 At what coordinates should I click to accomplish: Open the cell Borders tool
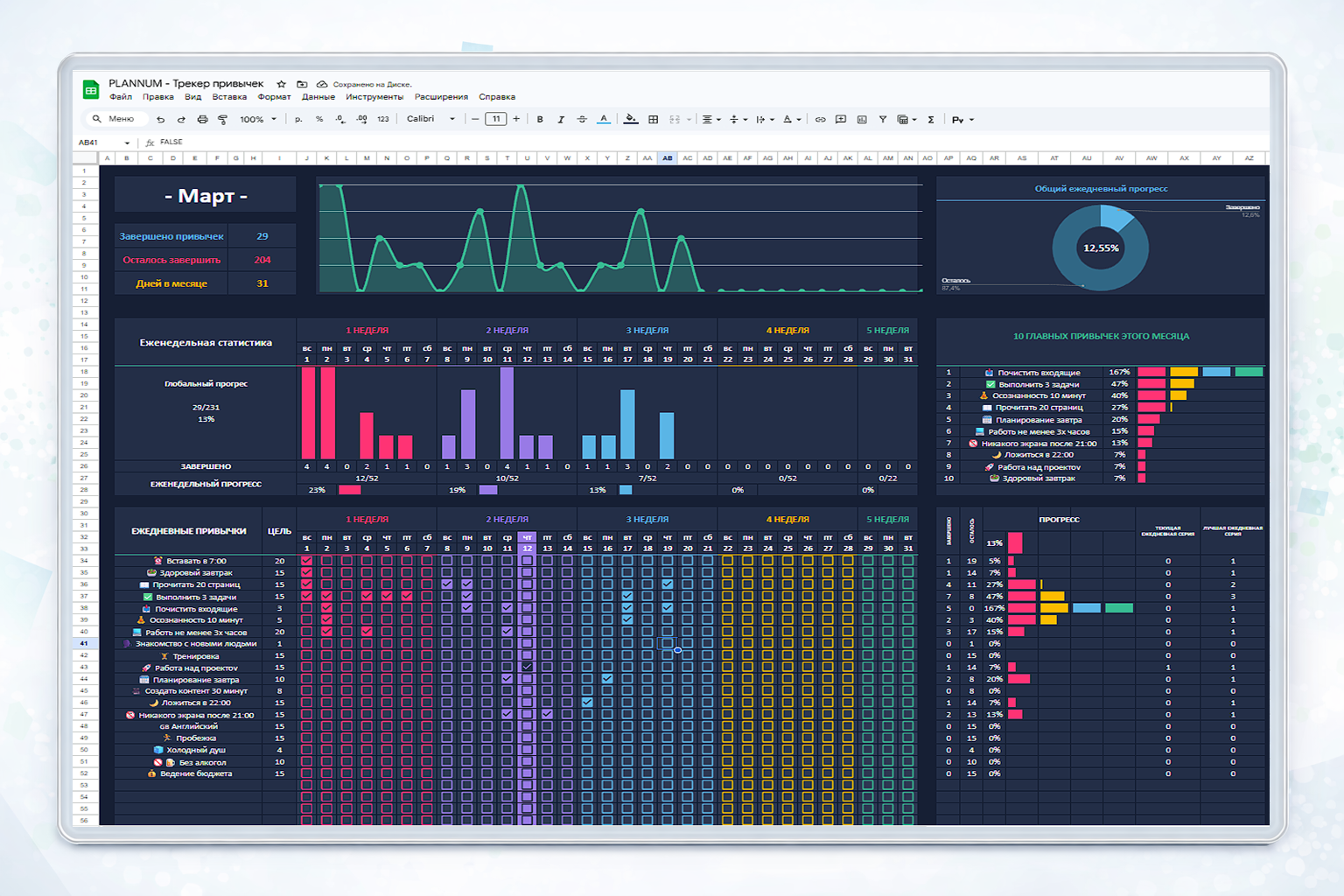653,120
